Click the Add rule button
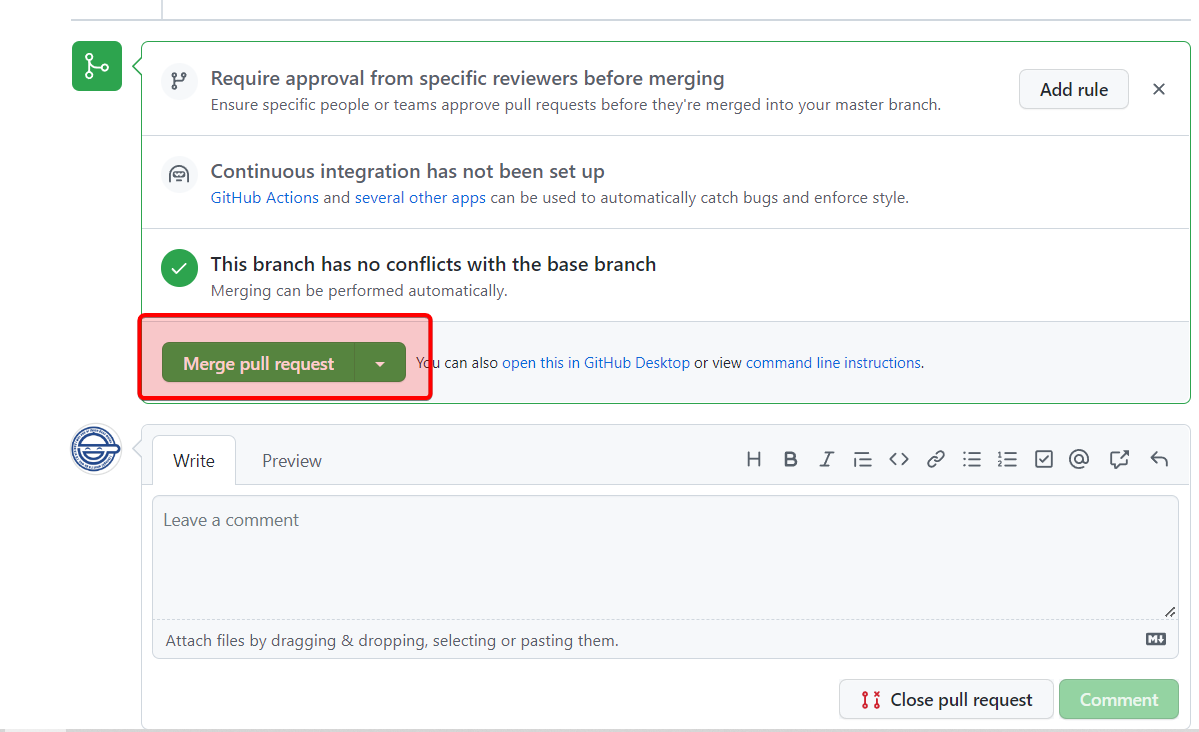The width and height of the screenshot is (1199, 732). (x=1073, y=89)
